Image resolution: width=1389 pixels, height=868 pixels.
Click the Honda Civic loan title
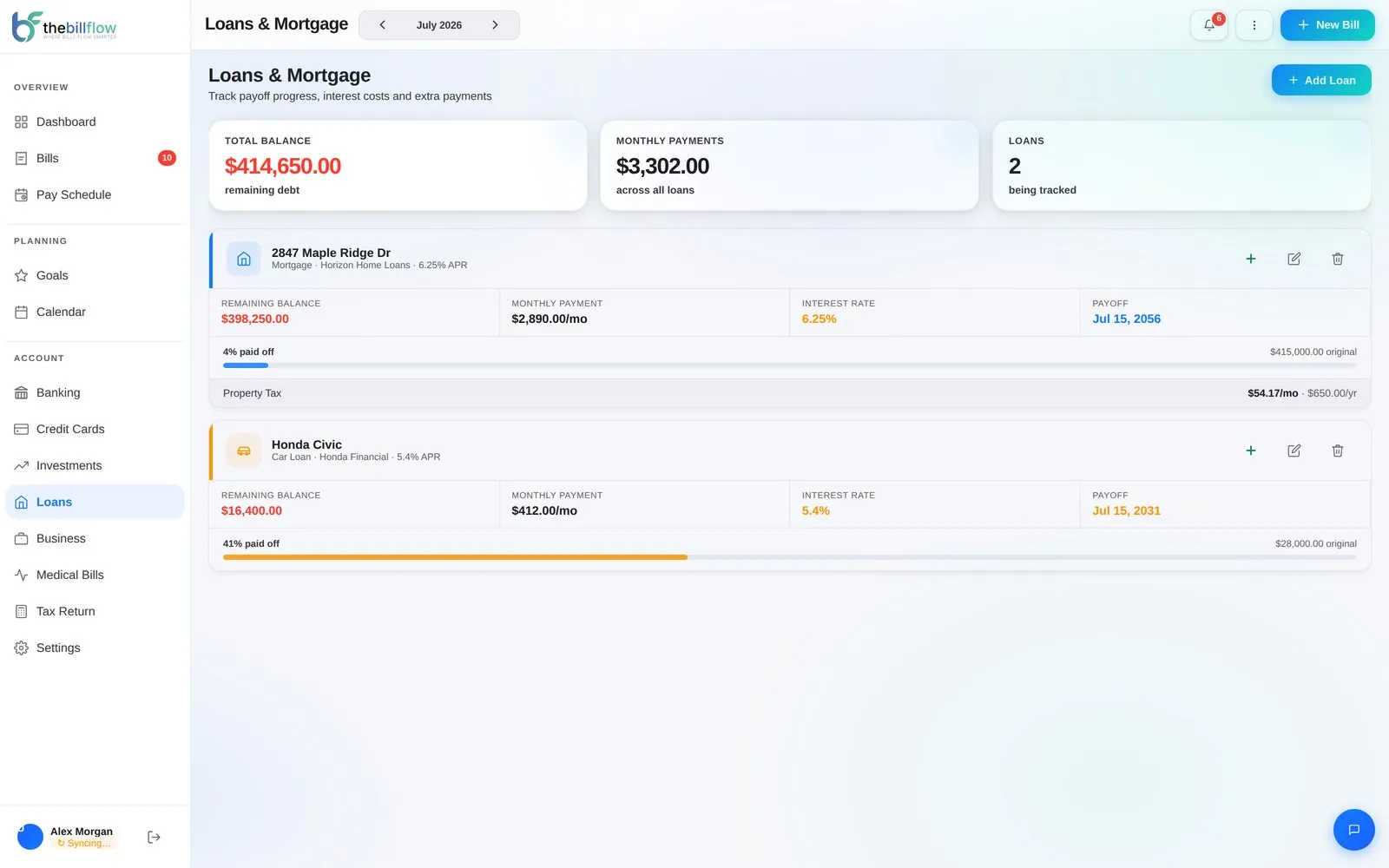306,444
